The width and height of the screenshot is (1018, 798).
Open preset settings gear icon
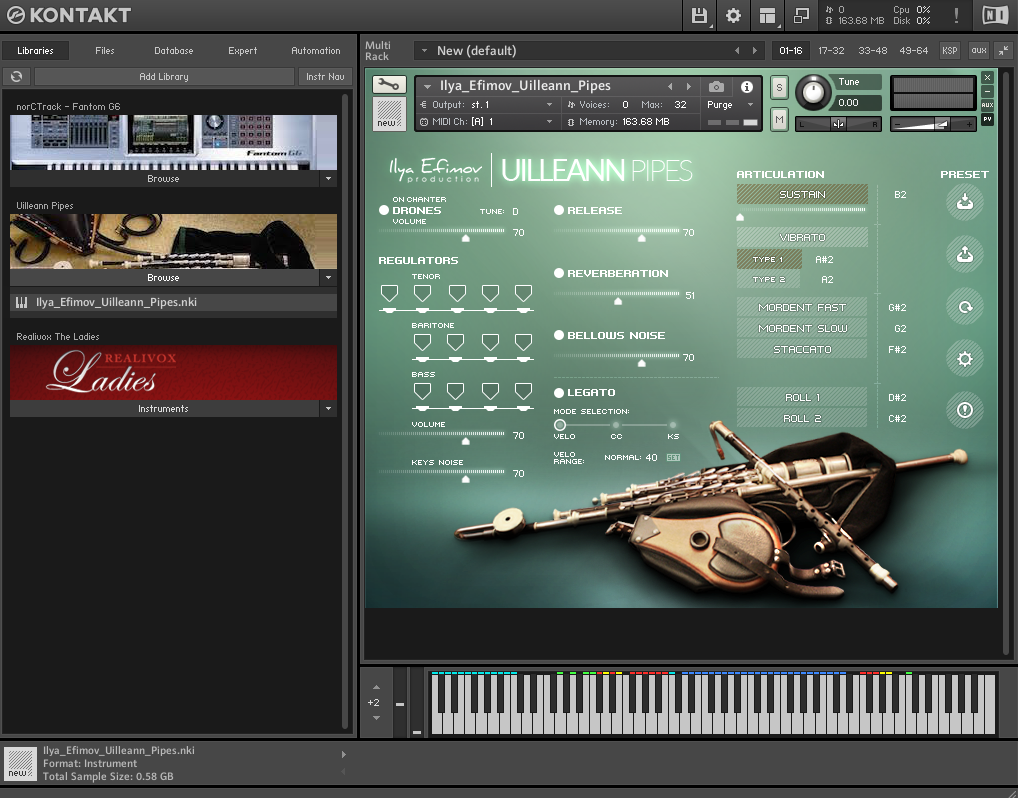tap(965, 358)
